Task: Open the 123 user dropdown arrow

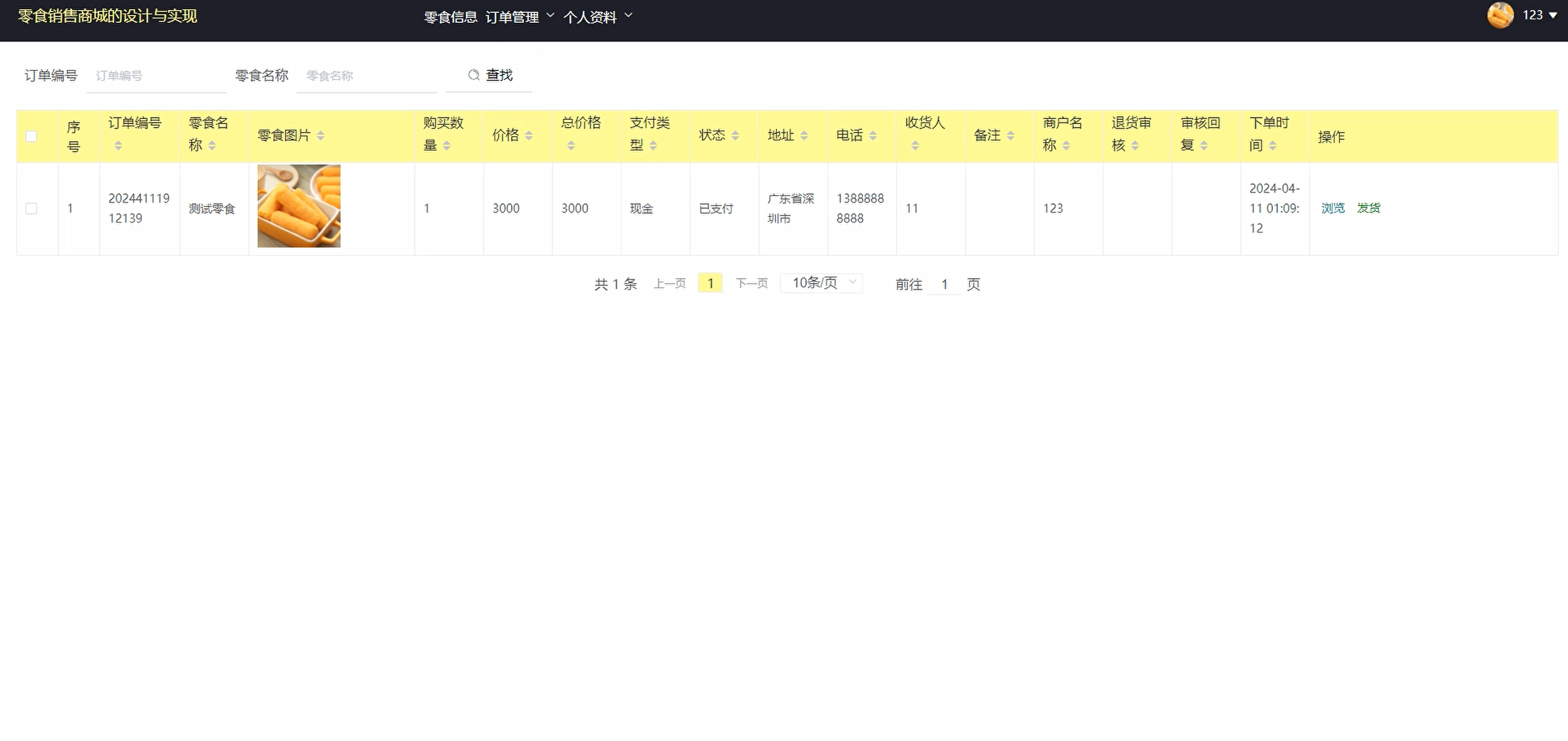Action: click(x=1553, y=16)
